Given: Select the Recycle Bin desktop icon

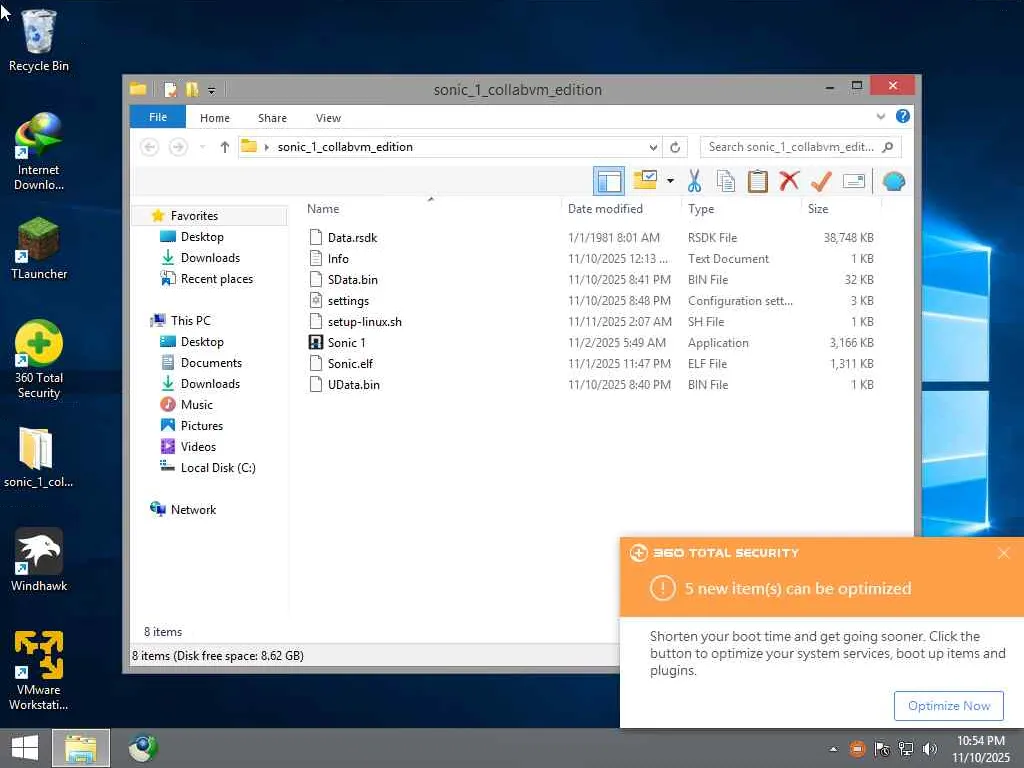Looking at the screenshot, I should (39, 40).
